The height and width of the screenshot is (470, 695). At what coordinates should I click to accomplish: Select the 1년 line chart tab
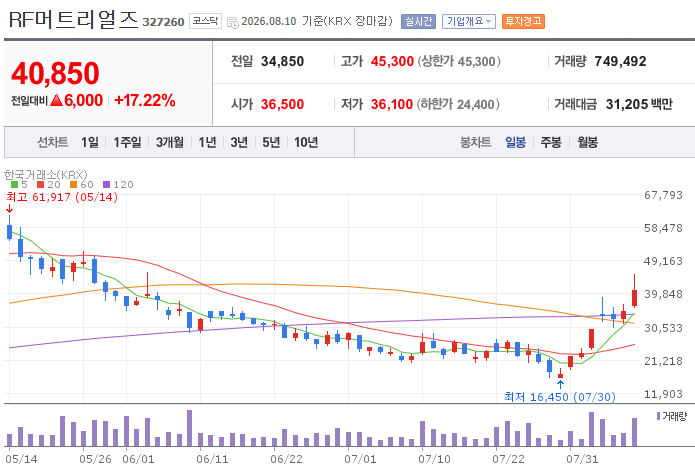207,142
